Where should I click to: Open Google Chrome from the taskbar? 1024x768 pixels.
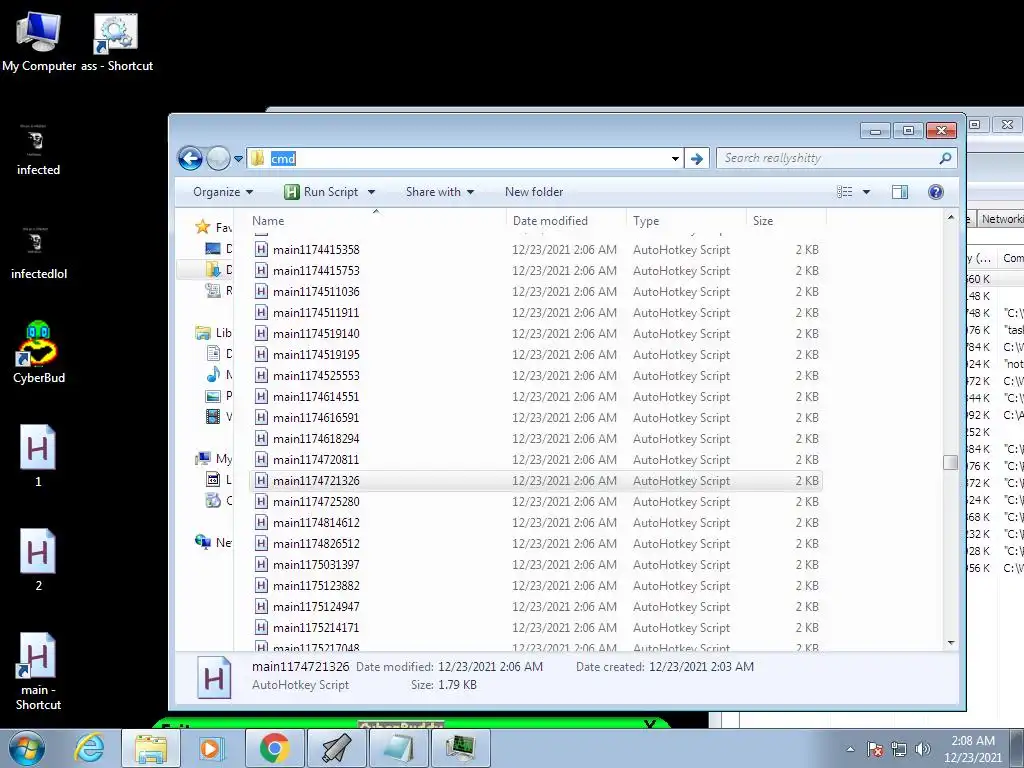coord(274,748)
